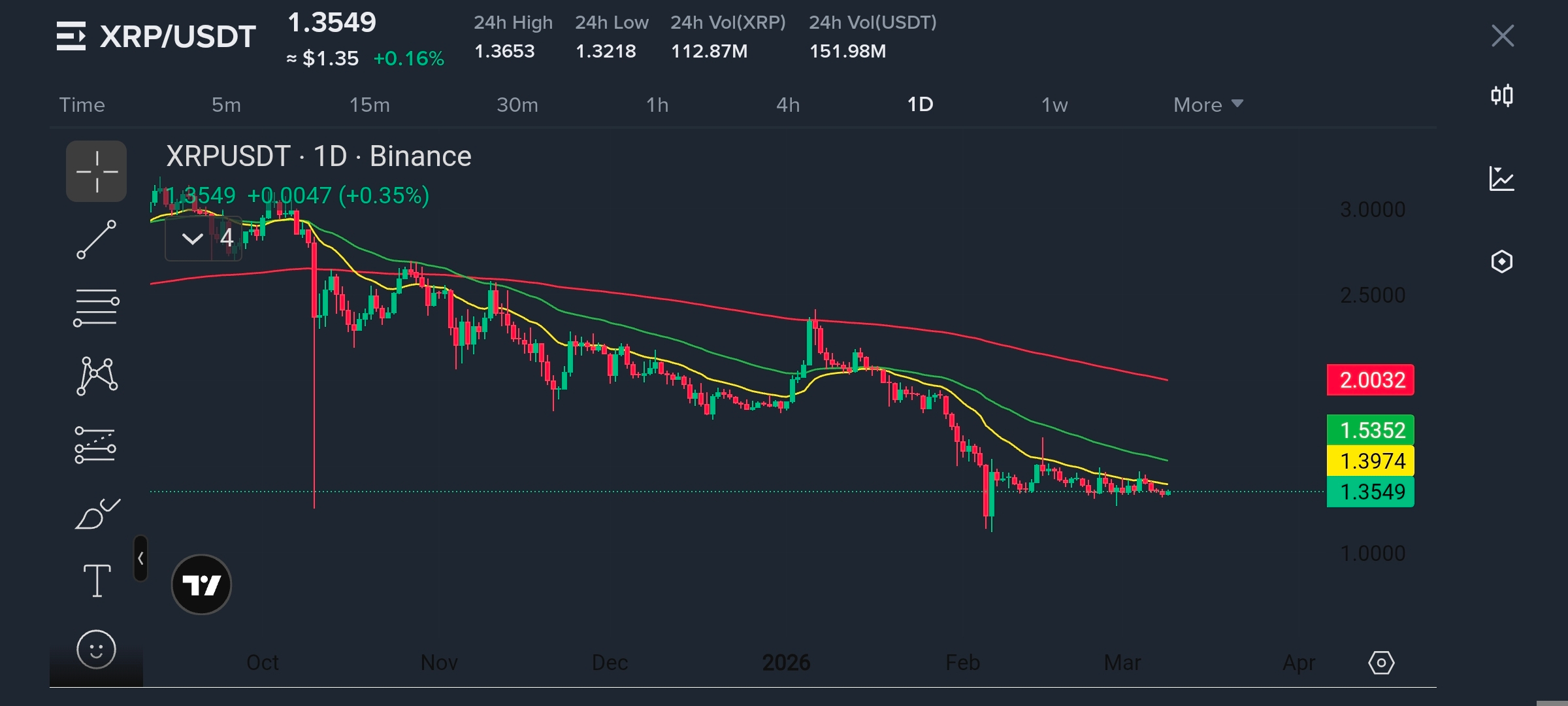Switch to the 4h timeframe tab
This screenshot has height=706, width=1568.
(788, 105)
